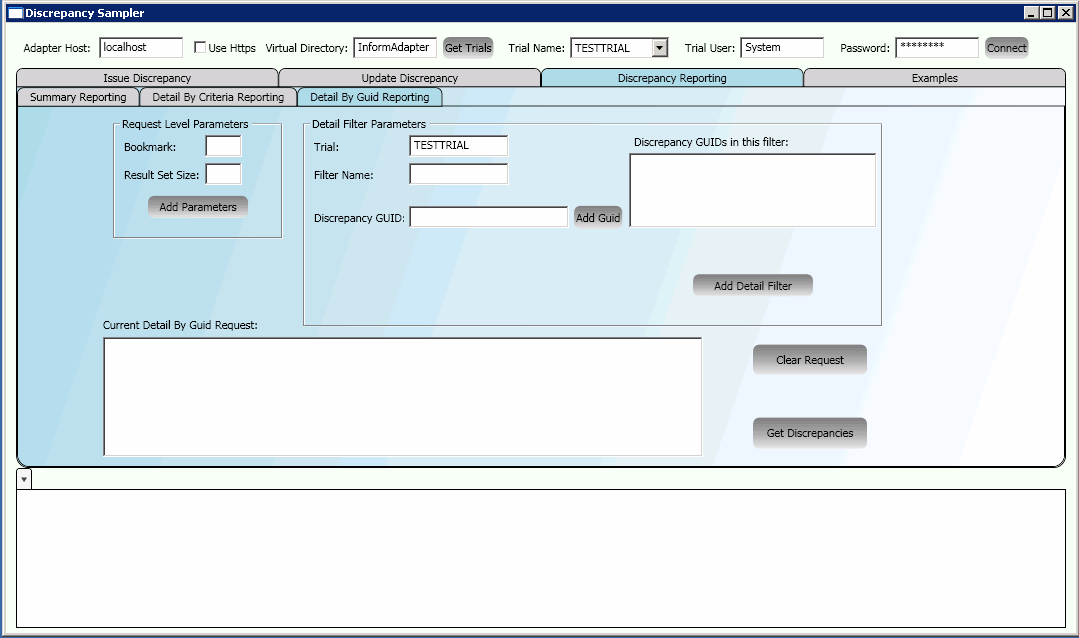The width and height of the screenshot is (1079, 638).
Task: Focus the Bookmark input field
Action: (x=224, y=146)
